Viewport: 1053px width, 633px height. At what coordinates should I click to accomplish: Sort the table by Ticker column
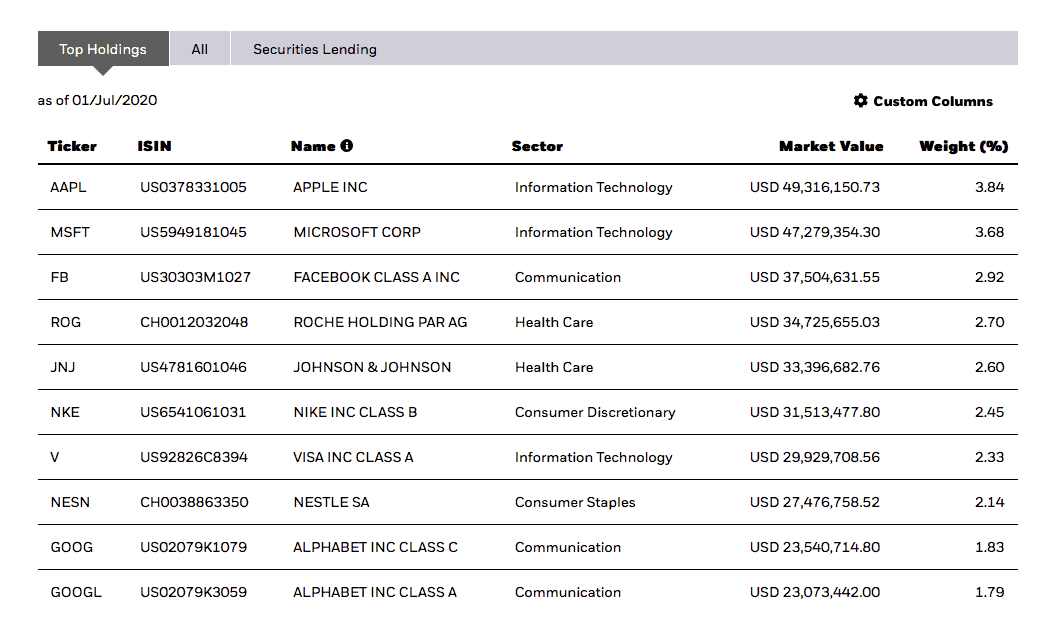(x=72, y=146)
